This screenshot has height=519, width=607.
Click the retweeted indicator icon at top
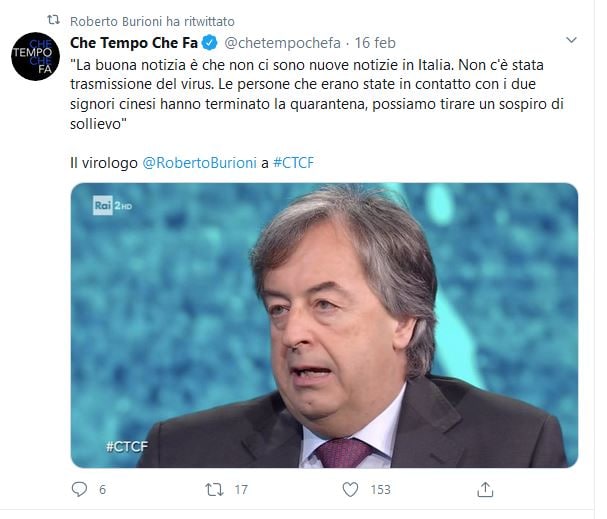53,20
